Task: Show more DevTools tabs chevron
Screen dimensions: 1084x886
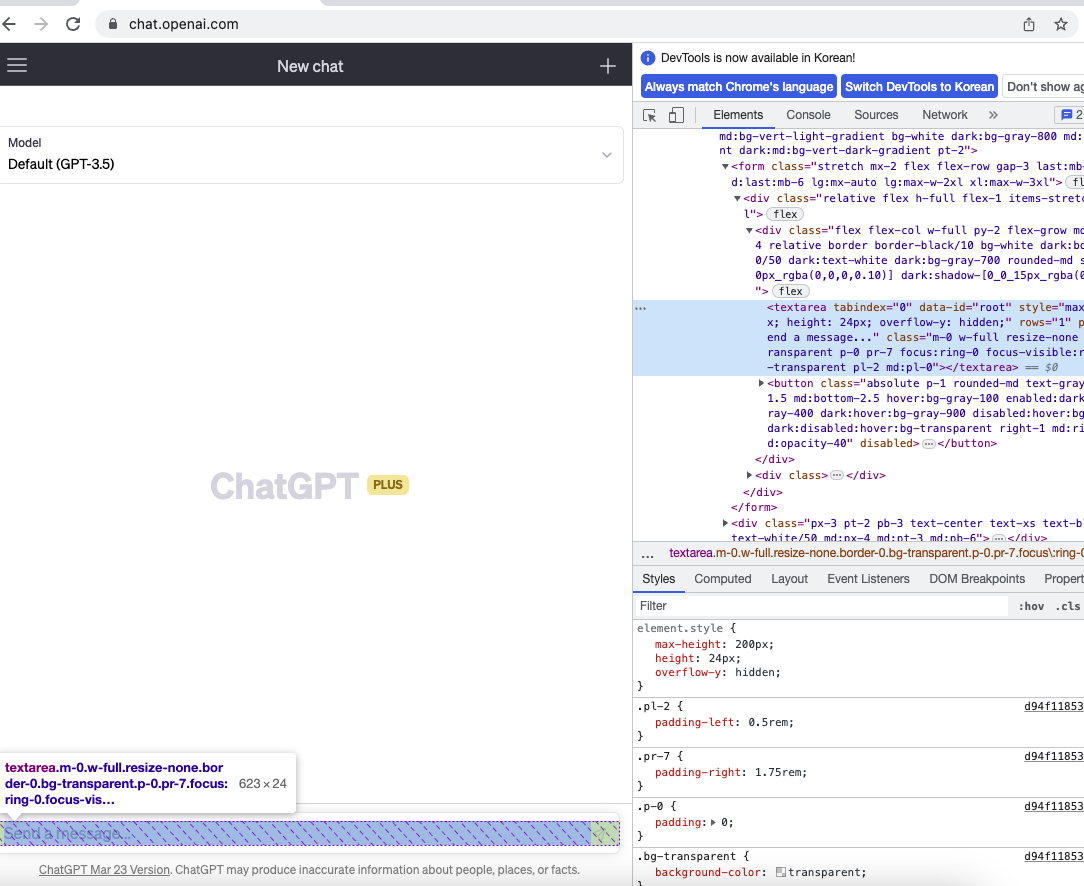Action: 993,115
